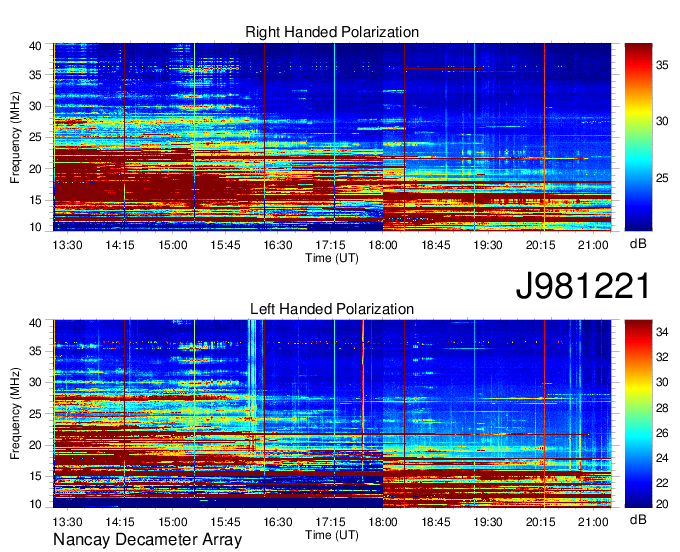Image resolution: width=680 pixels, height=552 pixels.
Task: Click the 21:00 time tick of upper plot
Action: 593,245
